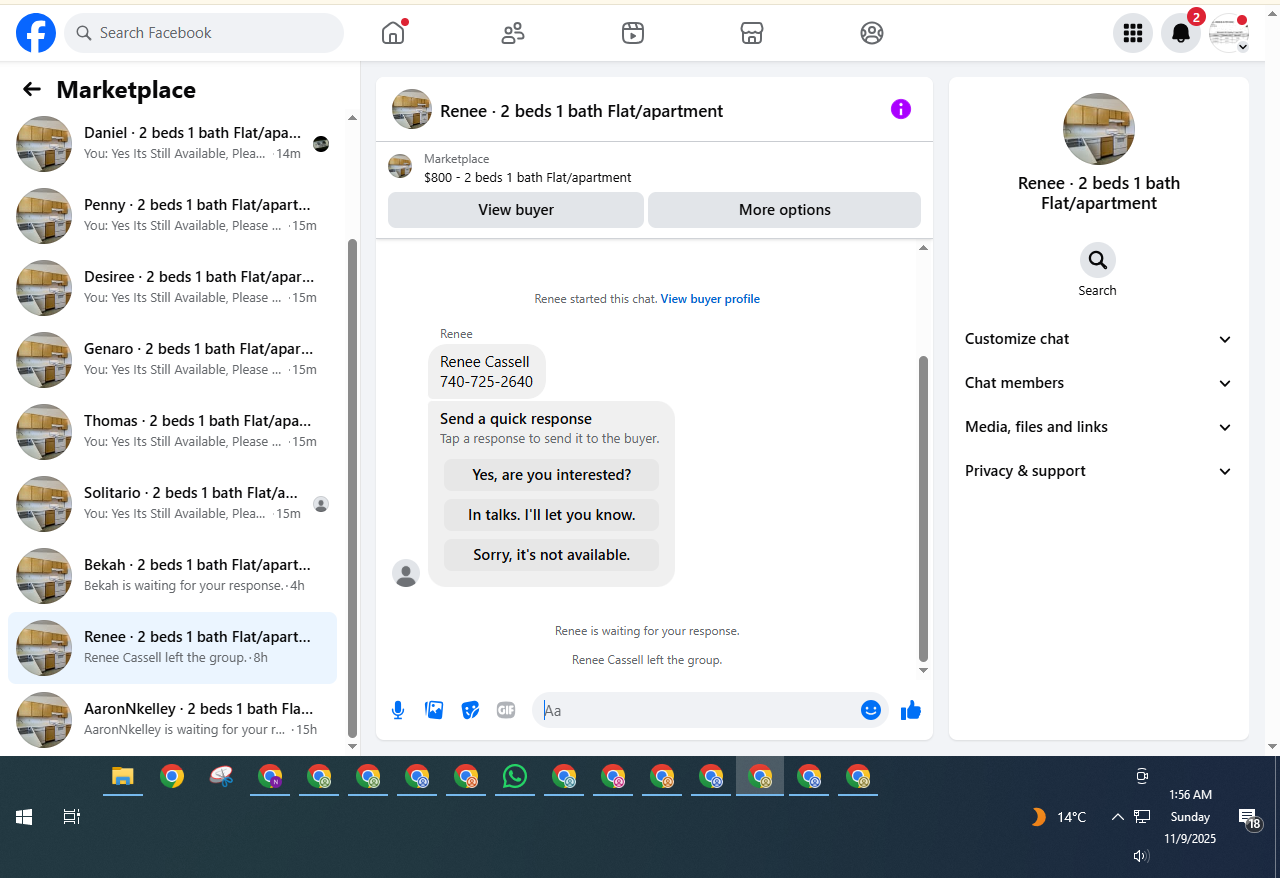This screenshot has width=1280, height=878.
Task: Open the Video (Reels) icon
Action: pos(632,33)
